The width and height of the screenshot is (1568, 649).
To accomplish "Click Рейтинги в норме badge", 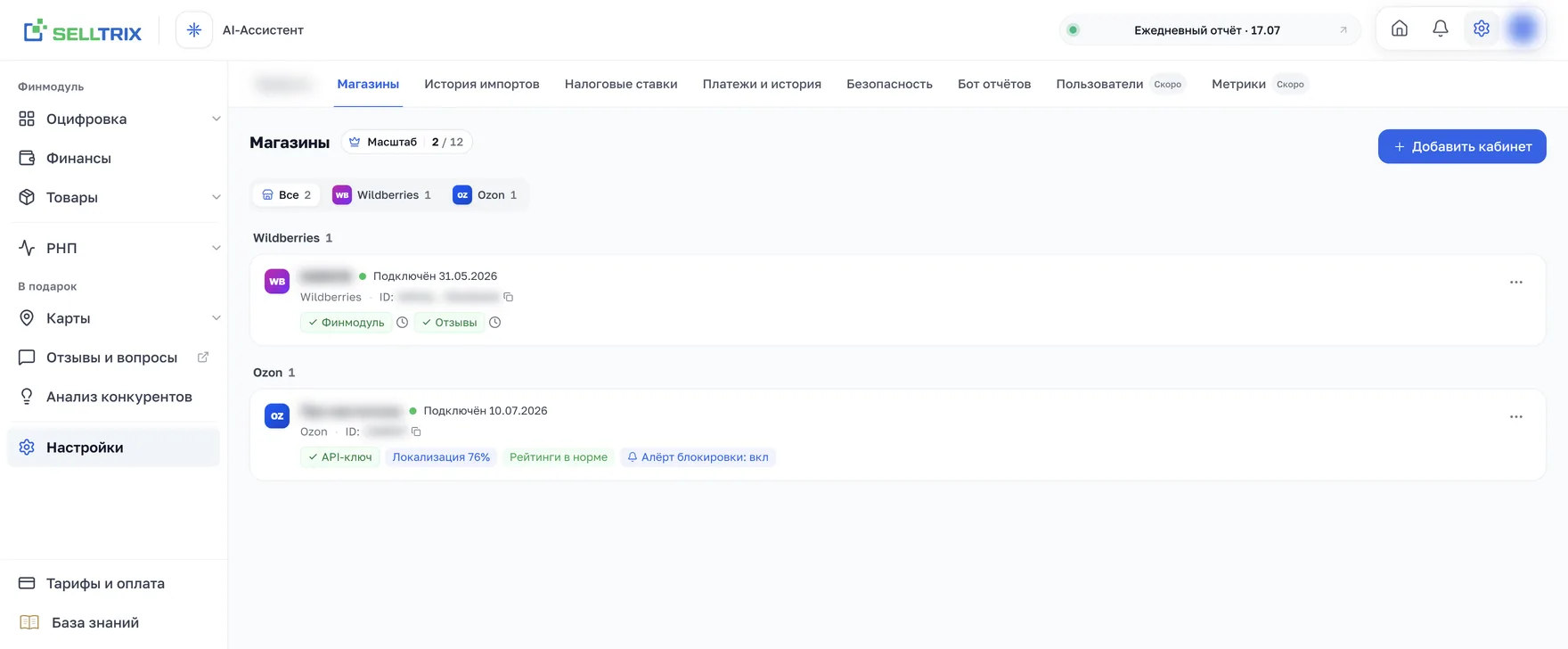I will coord(559,457).
